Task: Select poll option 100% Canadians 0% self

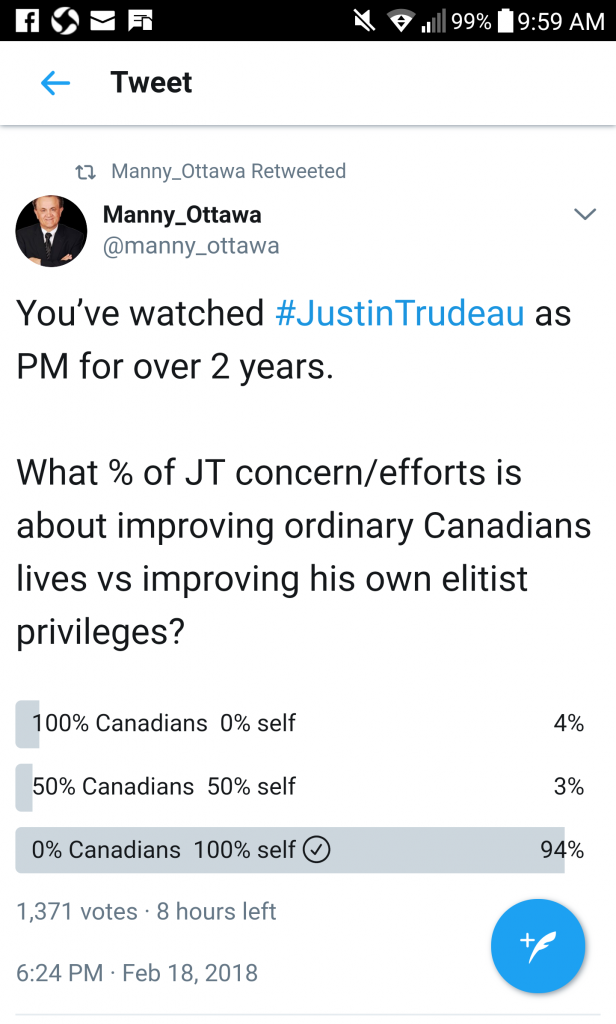Action: [300, 724]
